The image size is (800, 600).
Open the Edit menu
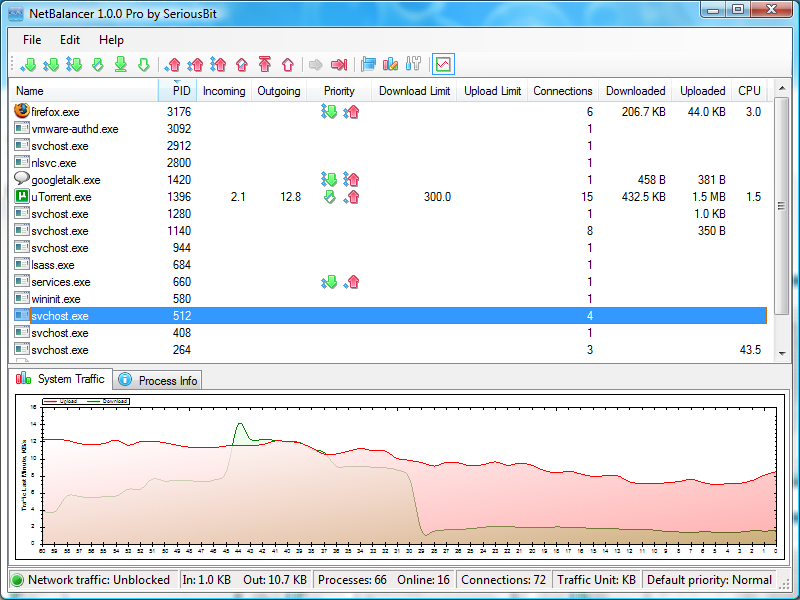pos(69,40)
